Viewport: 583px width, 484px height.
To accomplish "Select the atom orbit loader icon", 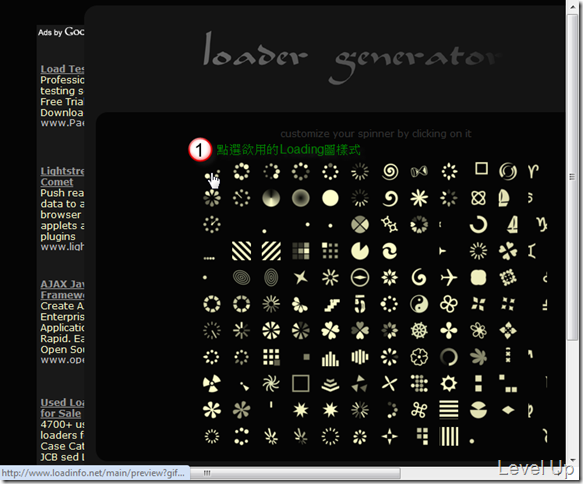I will (x=479, y=198).
